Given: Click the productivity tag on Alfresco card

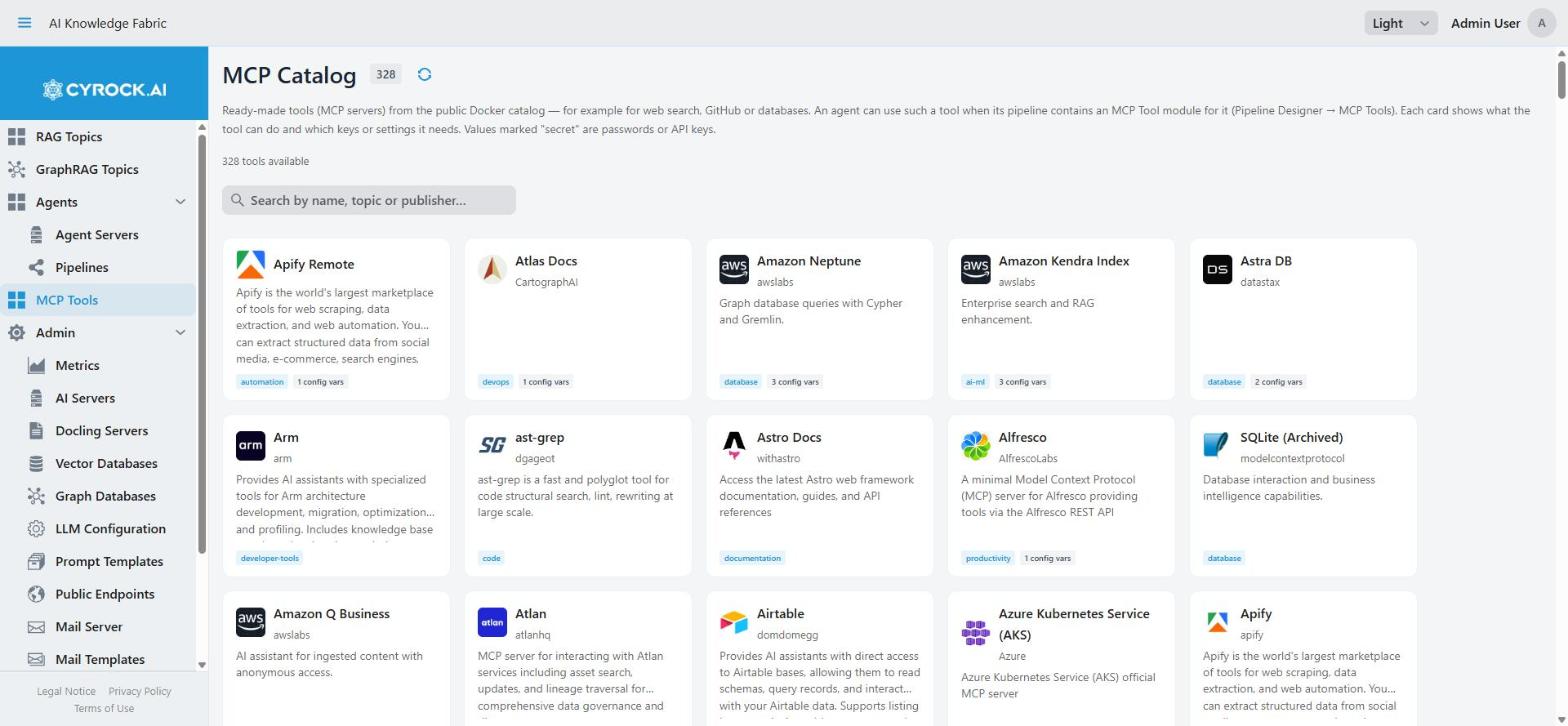Looking at the screenshot, I should [988, 558].
